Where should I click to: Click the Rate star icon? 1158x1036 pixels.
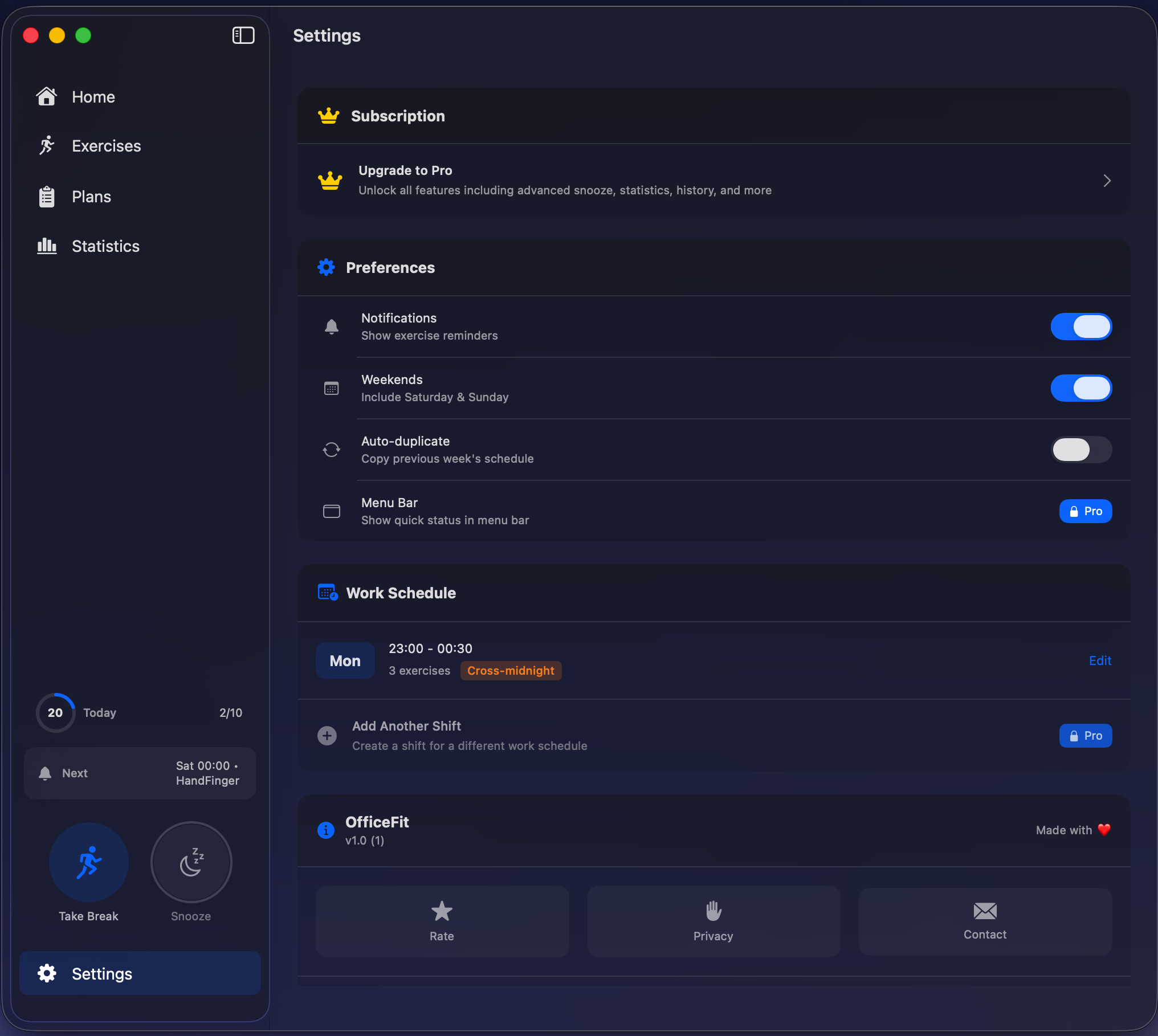coord(442,911)
